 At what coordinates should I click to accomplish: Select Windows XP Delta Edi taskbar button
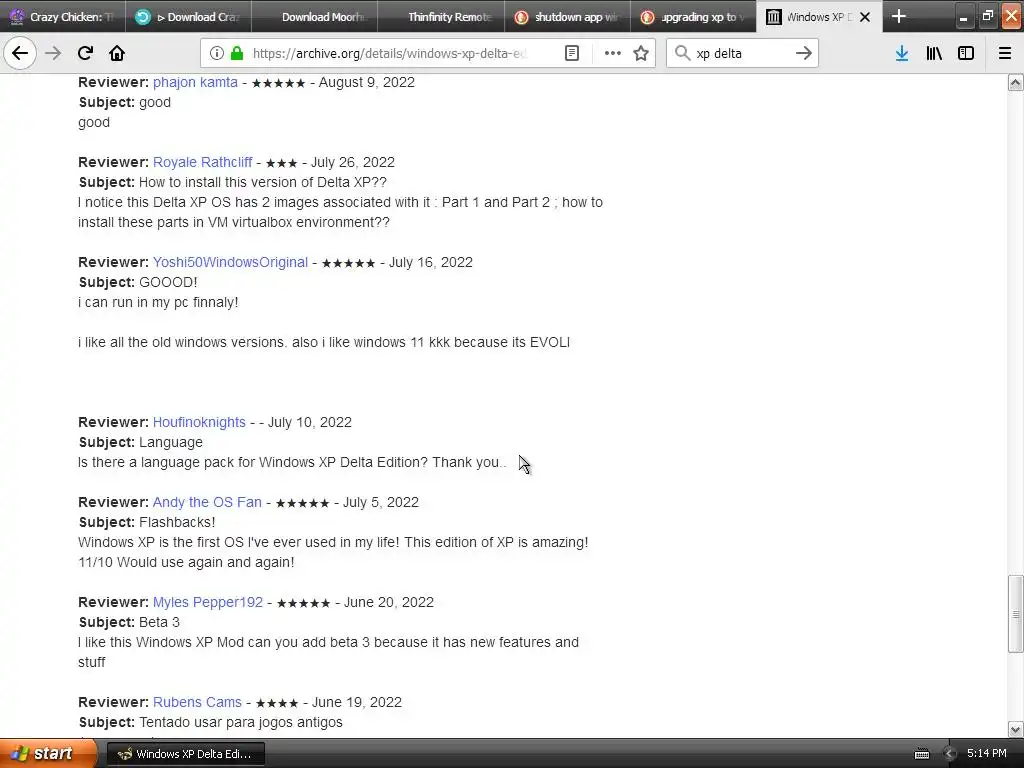185,754
